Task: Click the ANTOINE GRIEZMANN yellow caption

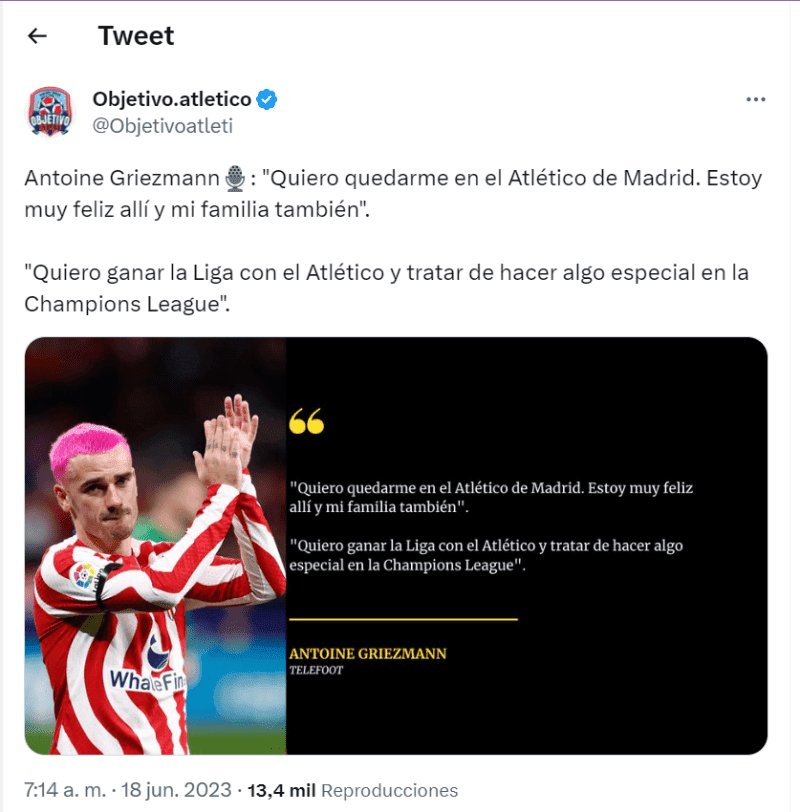Action: tap(368, 654)
